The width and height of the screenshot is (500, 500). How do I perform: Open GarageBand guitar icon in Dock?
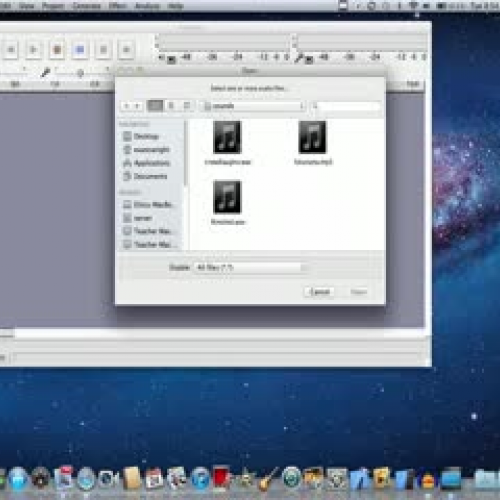point(268,479)
